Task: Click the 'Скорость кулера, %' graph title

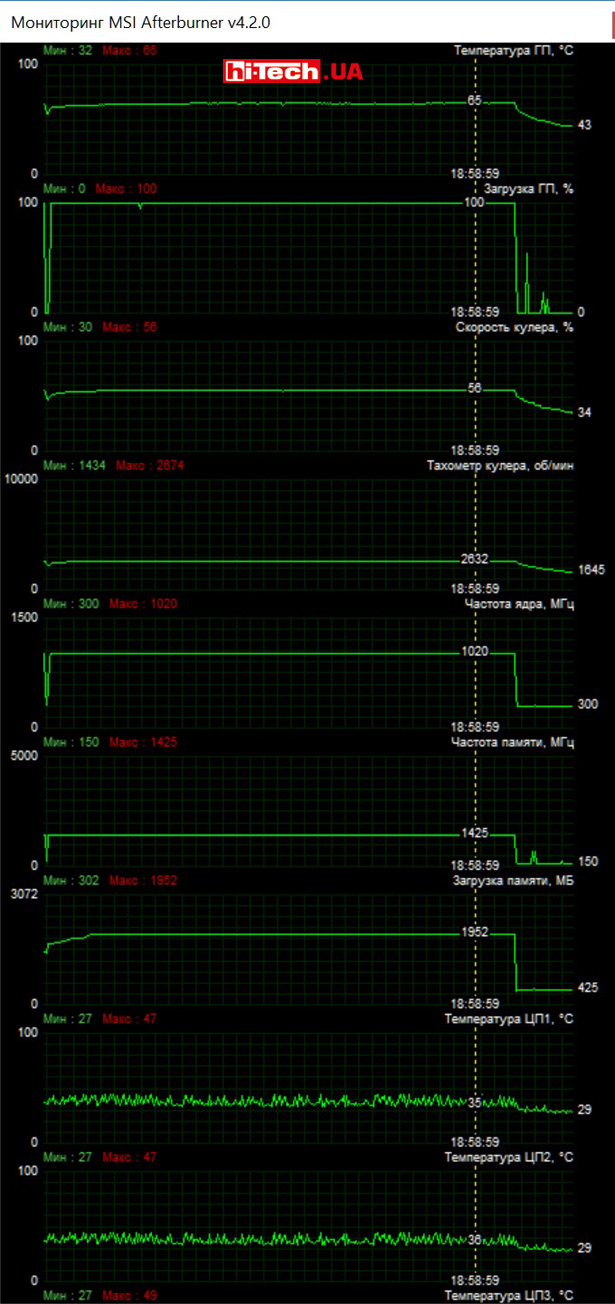Action: 514,327
